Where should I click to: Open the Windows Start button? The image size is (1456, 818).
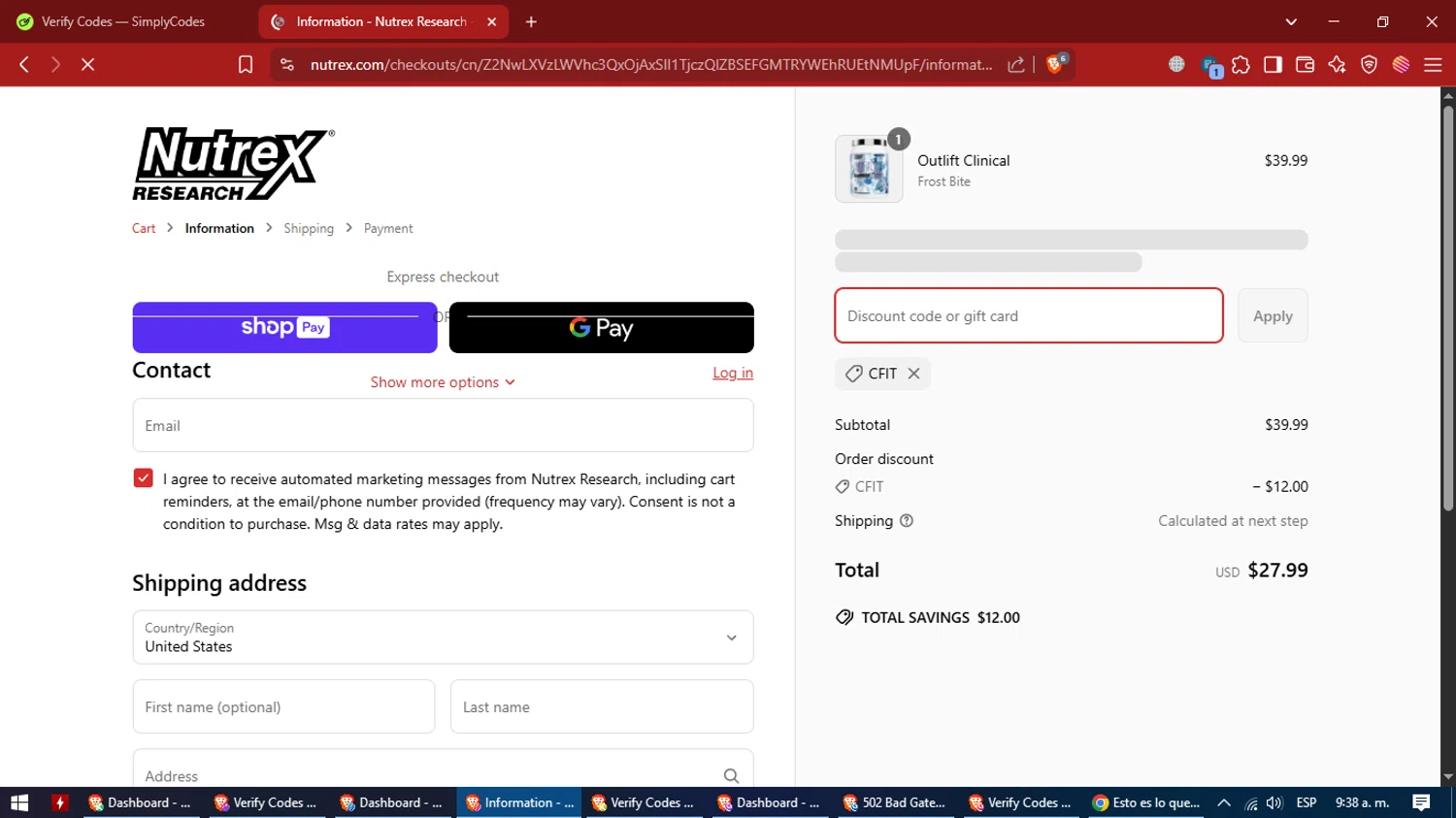pyautogui.click(x=19, y=802)
